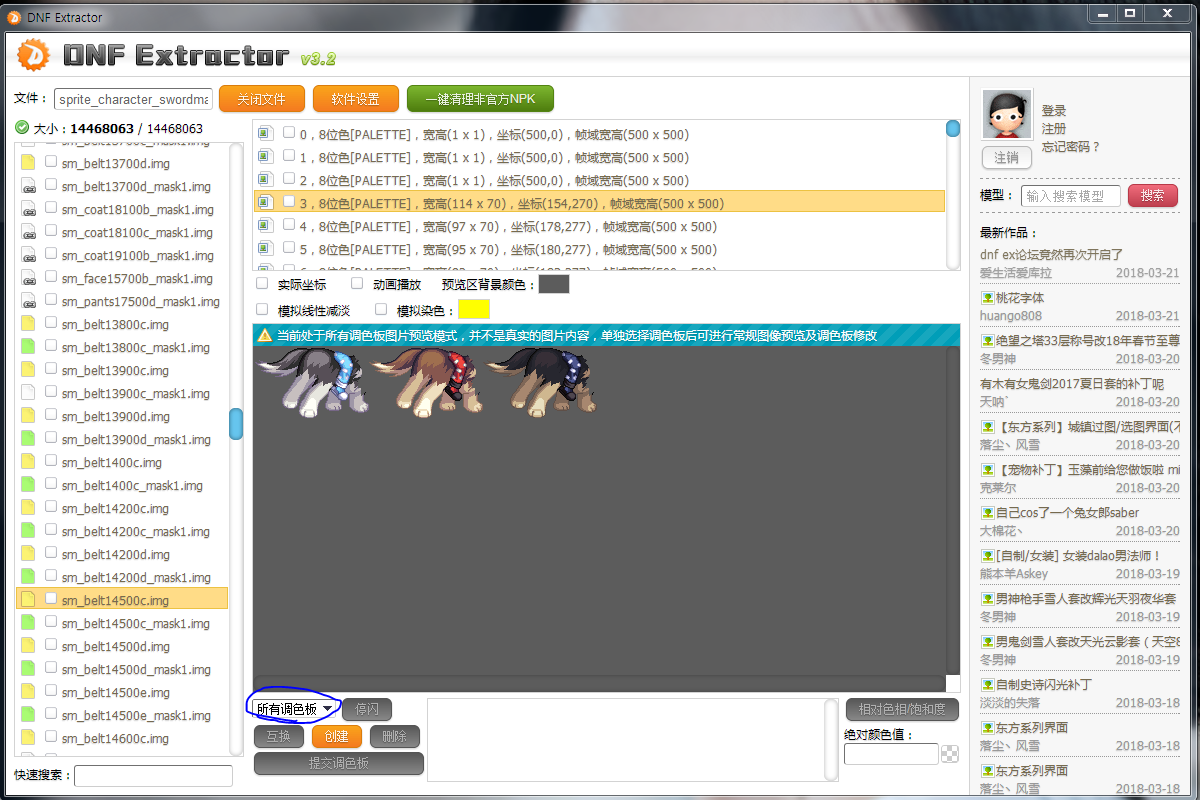Toggle the 动画播放 checkbox
Screen dimensions: 1200x800
click(x=357, y=284)
